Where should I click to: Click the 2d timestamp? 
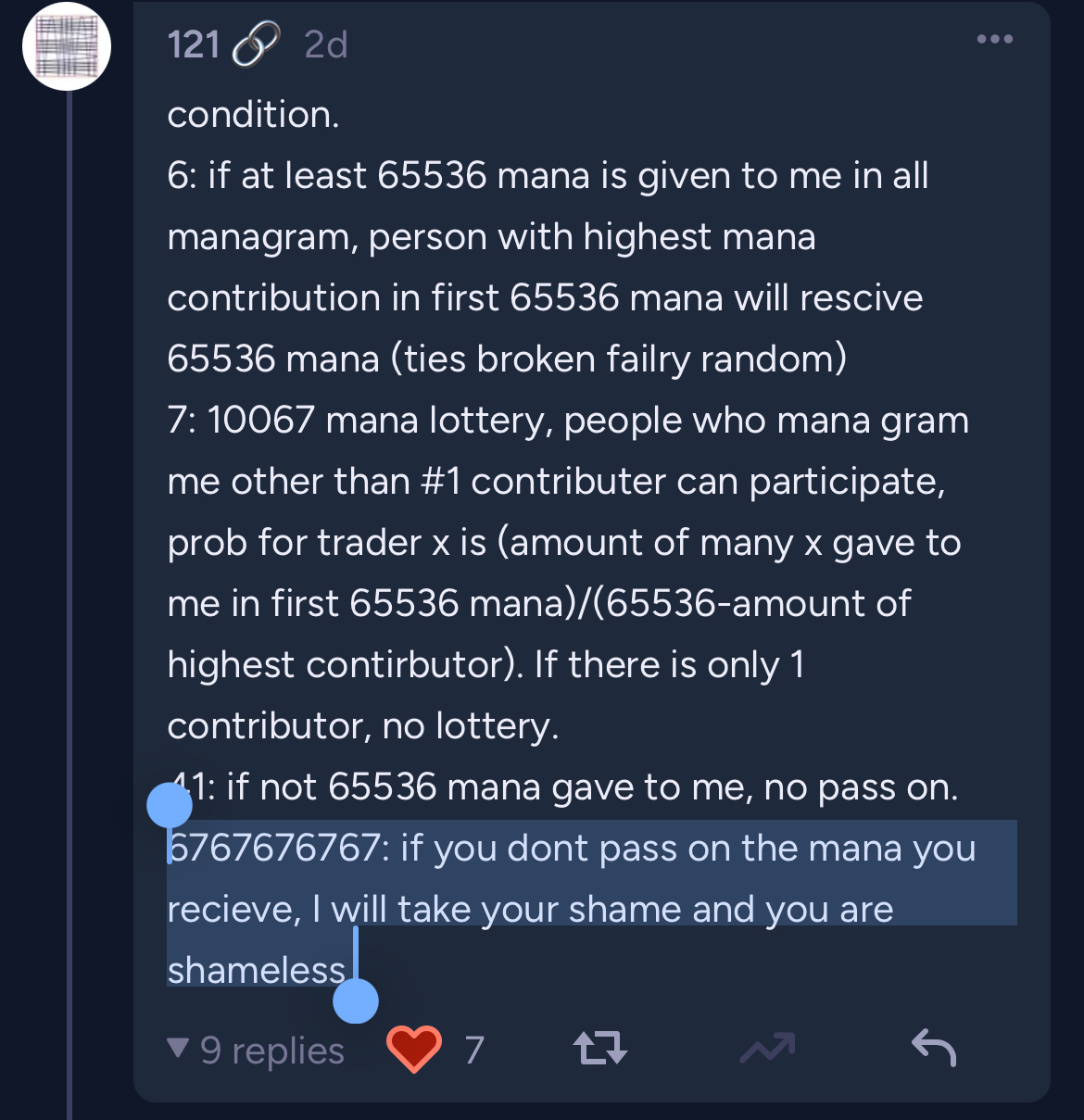(326, 44)
